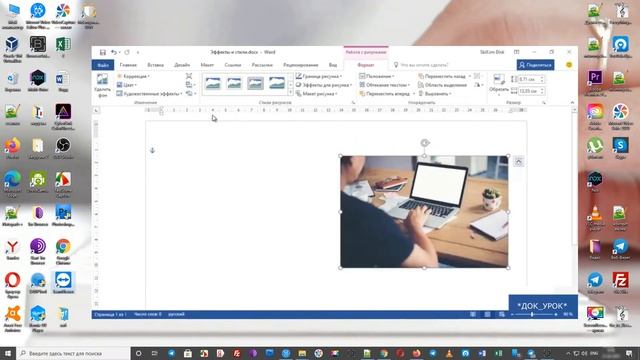The width and height of the screenshot is (640, 360).
Task: Open the Size dialog launcher in the Размер group
Action: tap(544, 102)
